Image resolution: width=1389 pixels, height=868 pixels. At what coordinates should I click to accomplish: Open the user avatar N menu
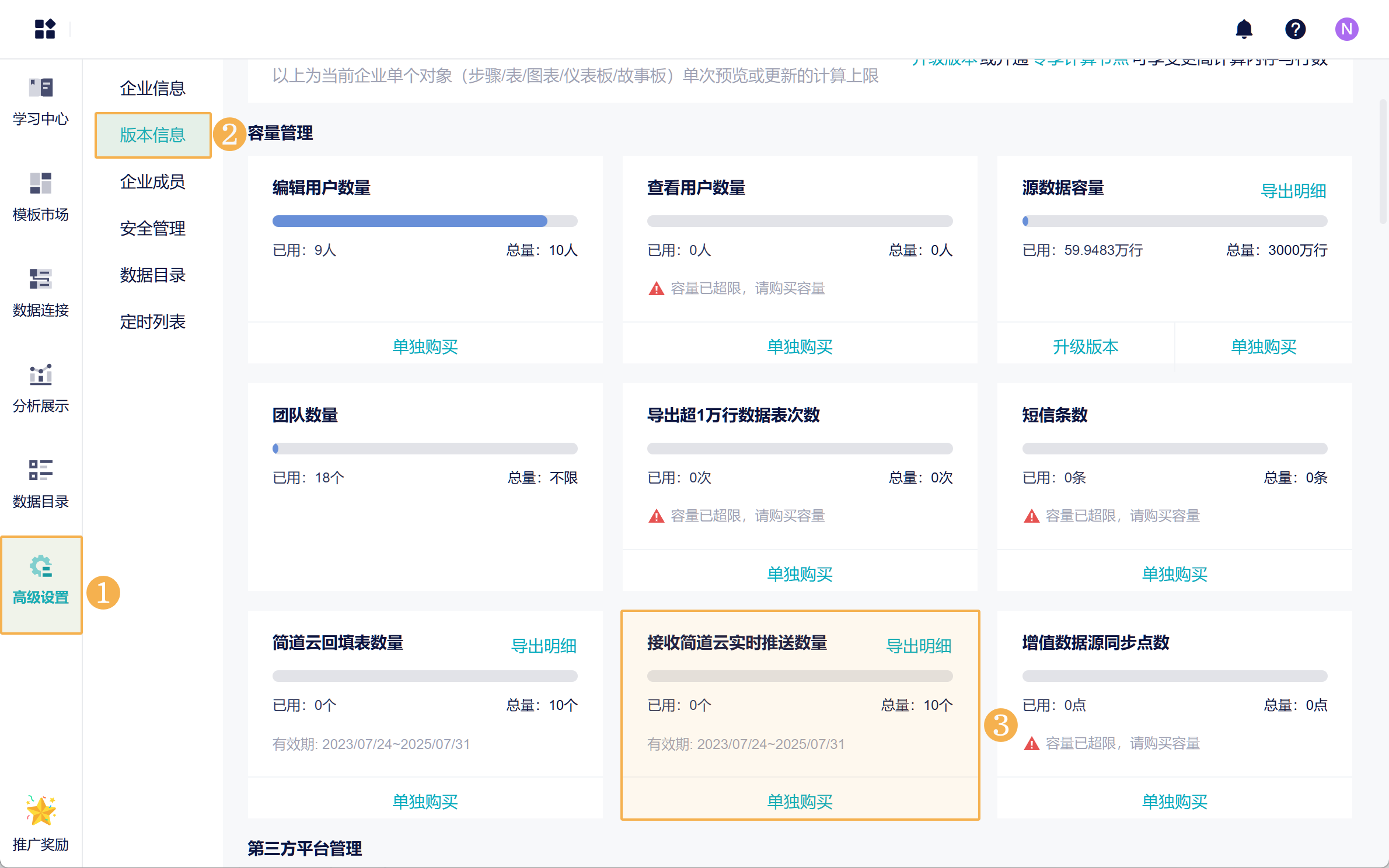[x=1346, y=29]
